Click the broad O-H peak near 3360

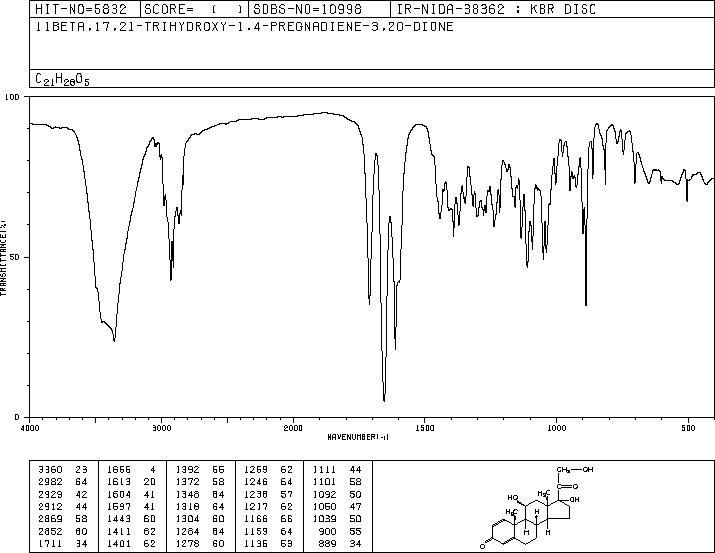click(x=114, y=340)
